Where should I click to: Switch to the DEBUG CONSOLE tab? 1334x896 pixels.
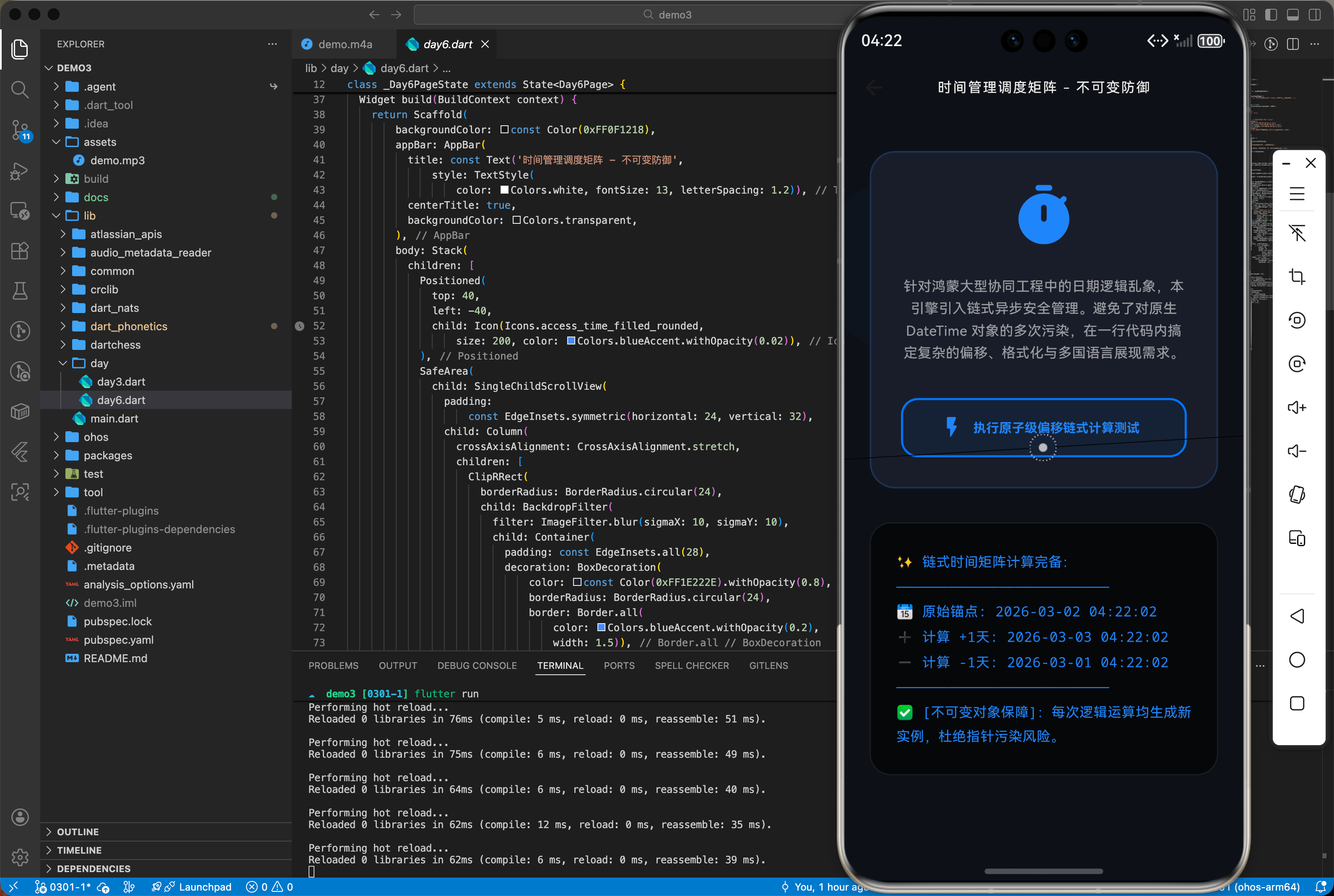tap(477, 666)
